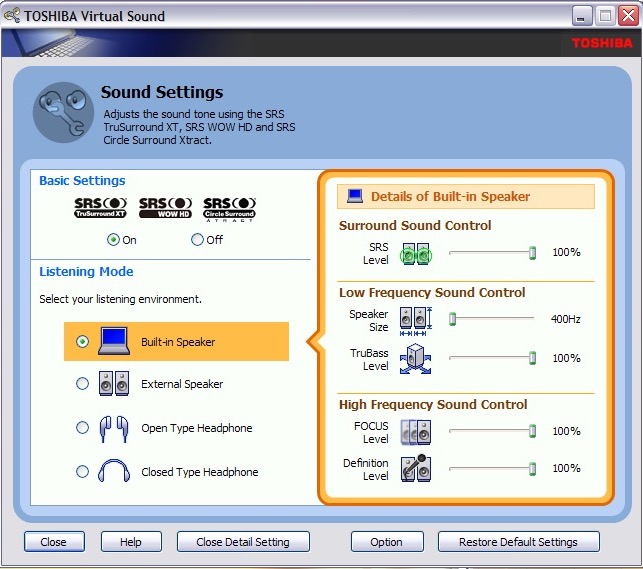The image size is (643, 569).
Task: Click the Speaker Size slider handle
Action: tap(452, 319)
